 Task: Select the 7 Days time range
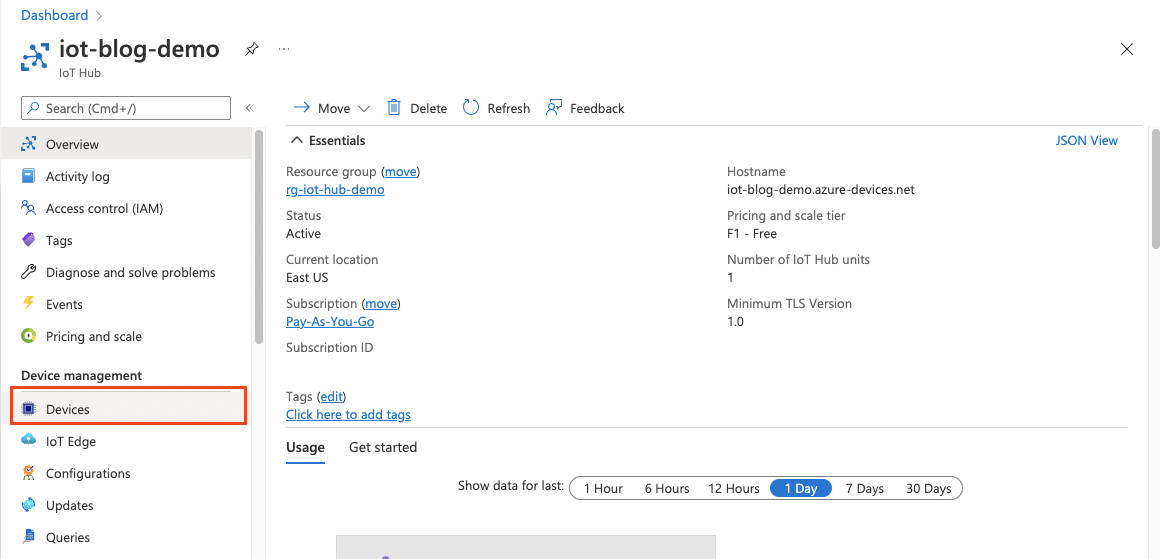click(864, 488)
